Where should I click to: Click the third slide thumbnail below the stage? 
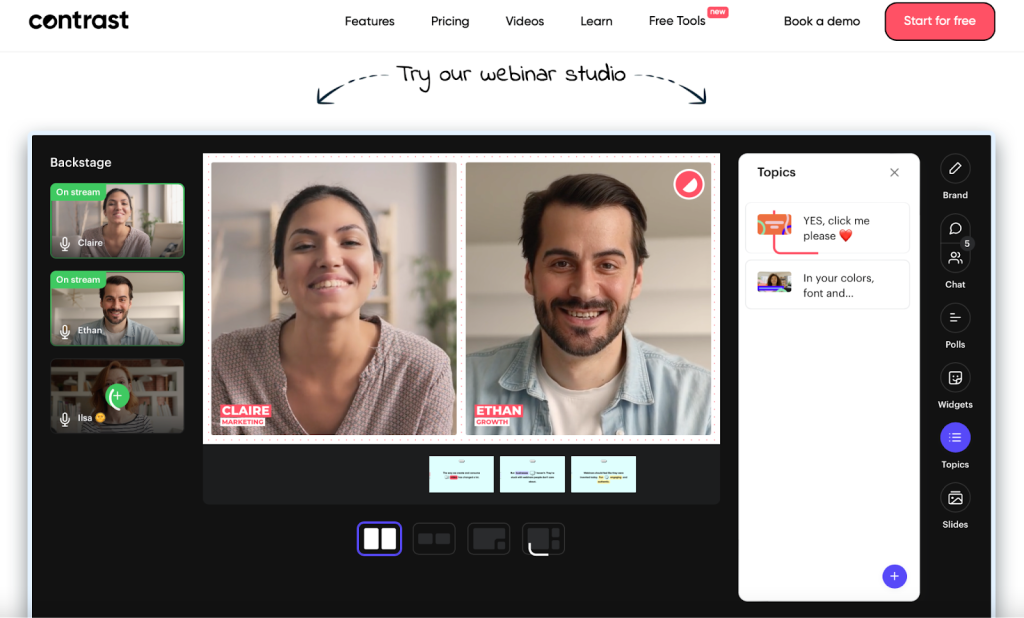[603, 474]
